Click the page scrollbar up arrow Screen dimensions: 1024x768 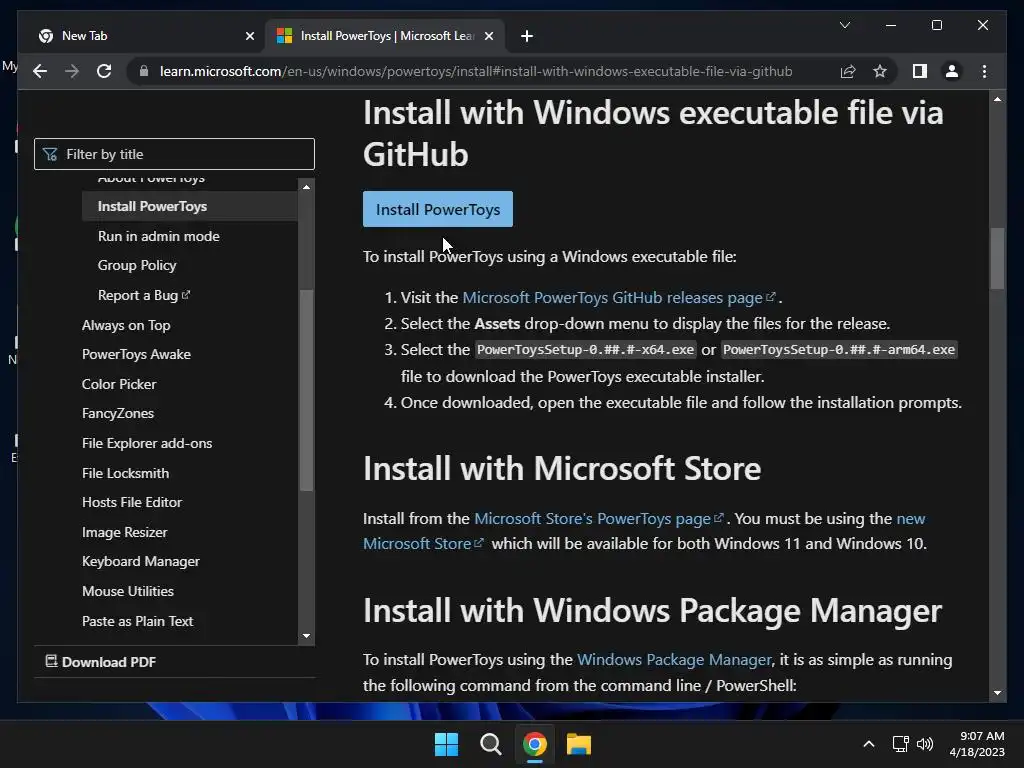pyautogui.click(x=997, y=99)
